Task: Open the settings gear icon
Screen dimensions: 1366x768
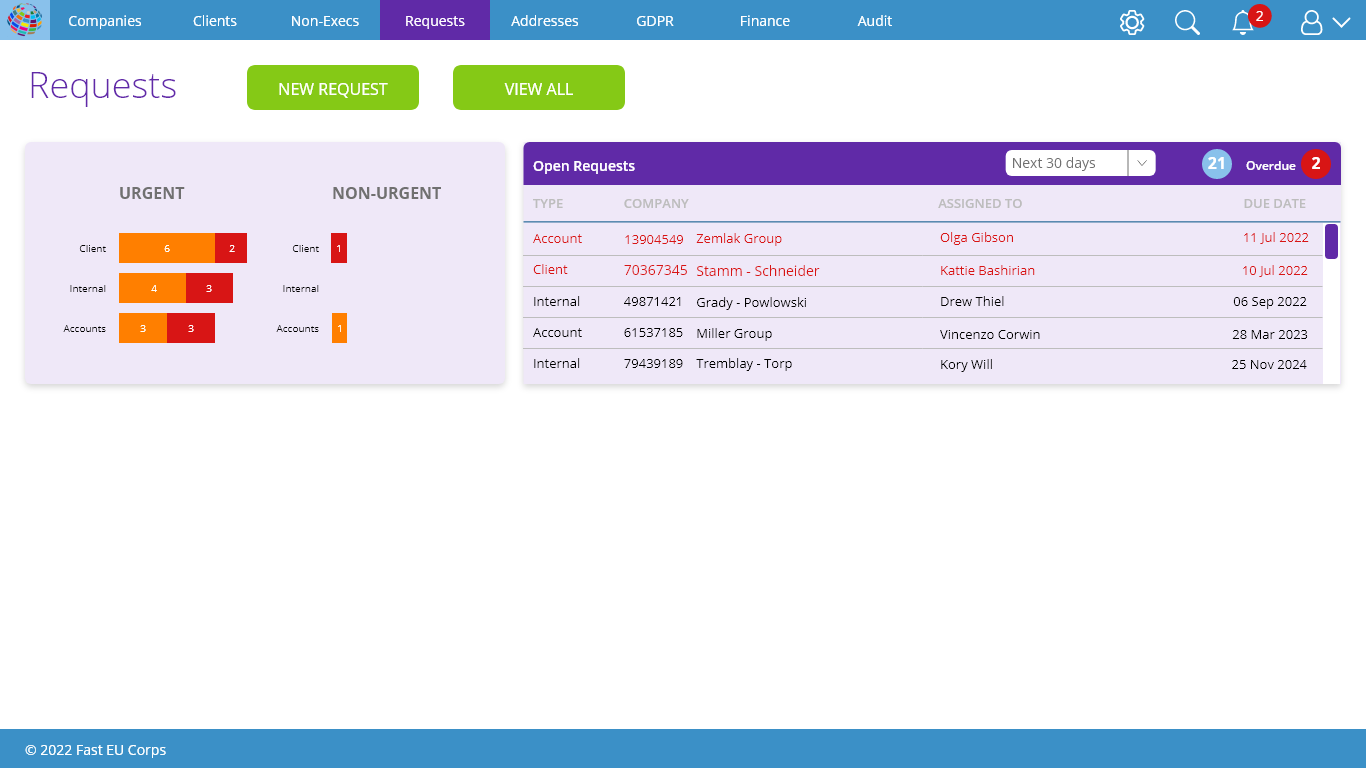Action: (x=1132, y=22)
